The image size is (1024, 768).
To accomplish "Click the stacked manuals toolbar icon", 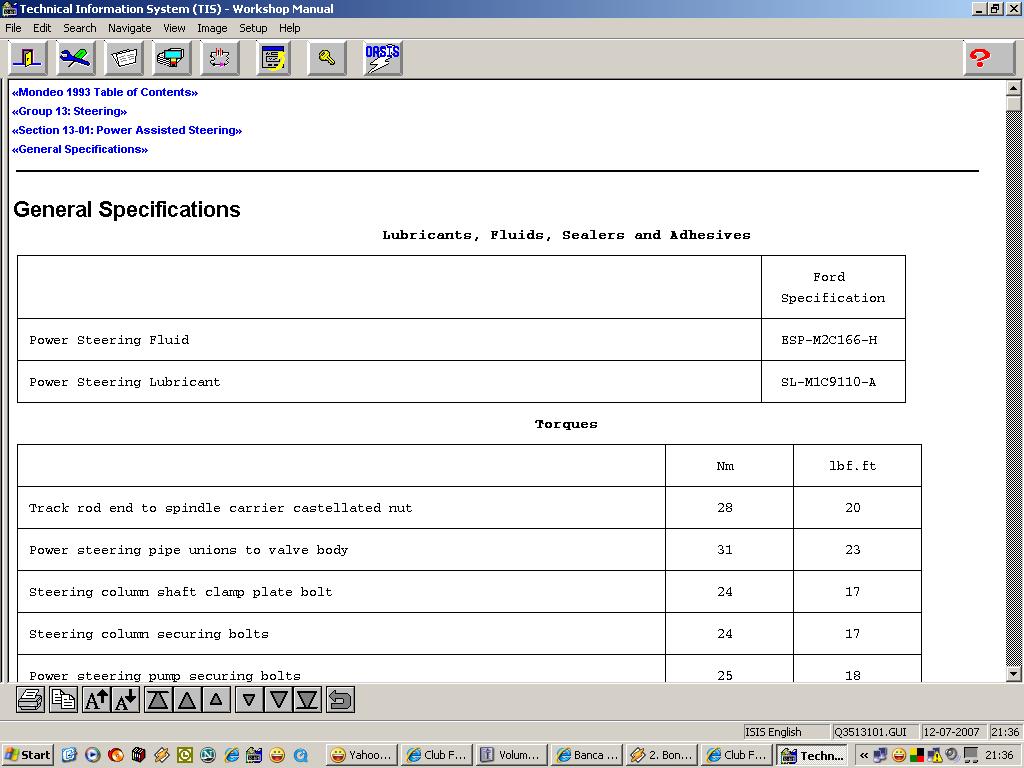I will (172, 58).
